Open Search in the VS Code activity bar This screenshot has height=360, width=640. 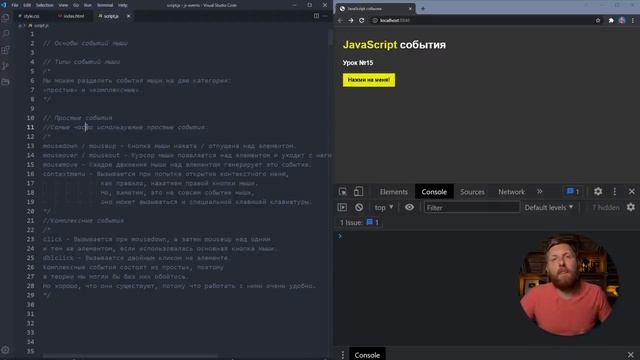pos(5,34)
